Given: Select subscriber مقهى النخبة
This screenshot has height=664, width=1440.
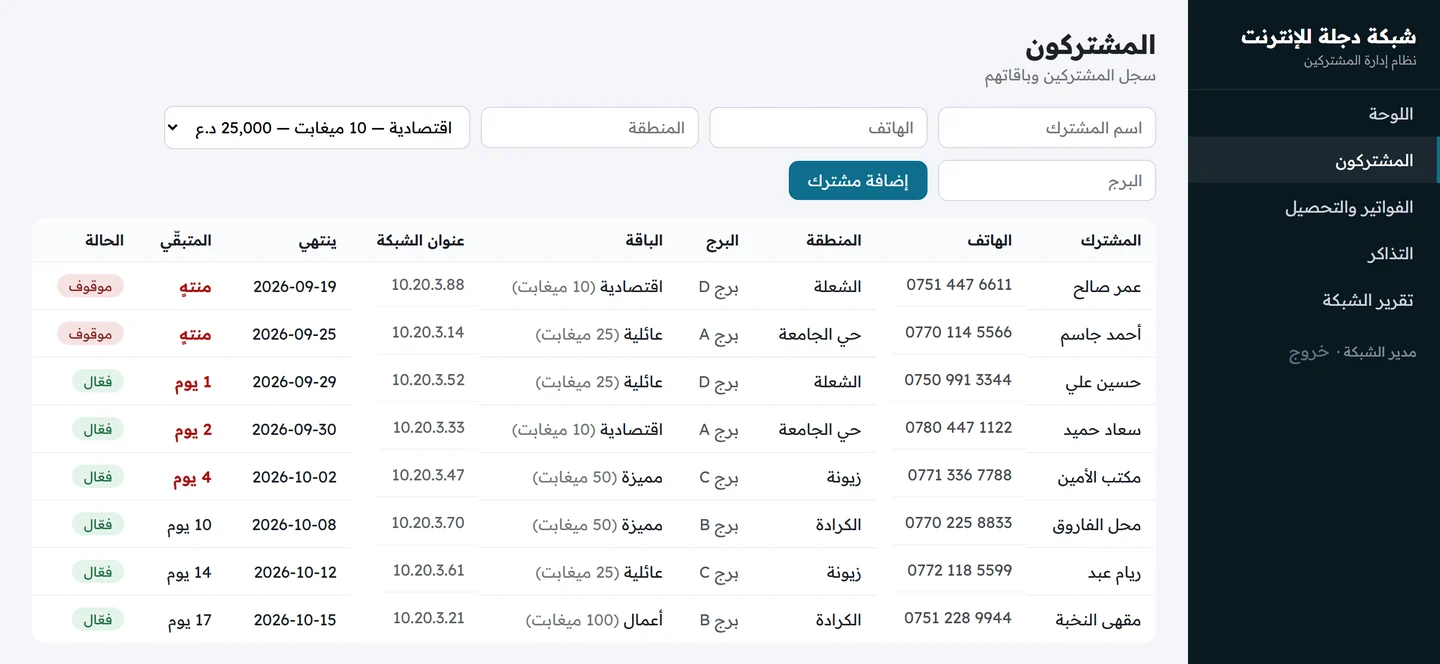Looking at the screenshot, I should click(1098, 620).
